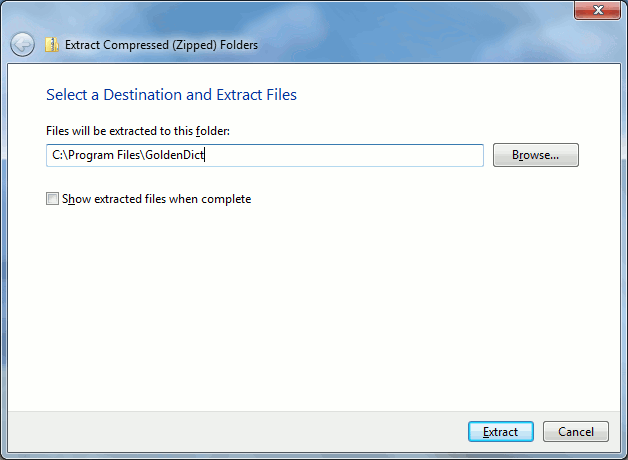This screenshot has height=460, width=628.
Task: Enable the Show extracted files checkbox
Action: pos(52,199)
